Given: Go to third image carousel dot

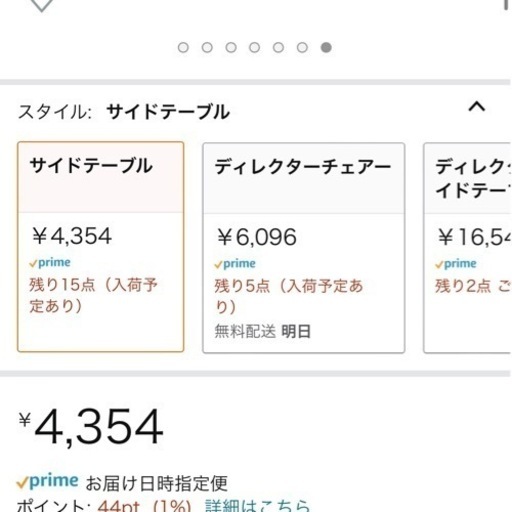Looking at the screenshot, I should [231, 48].
